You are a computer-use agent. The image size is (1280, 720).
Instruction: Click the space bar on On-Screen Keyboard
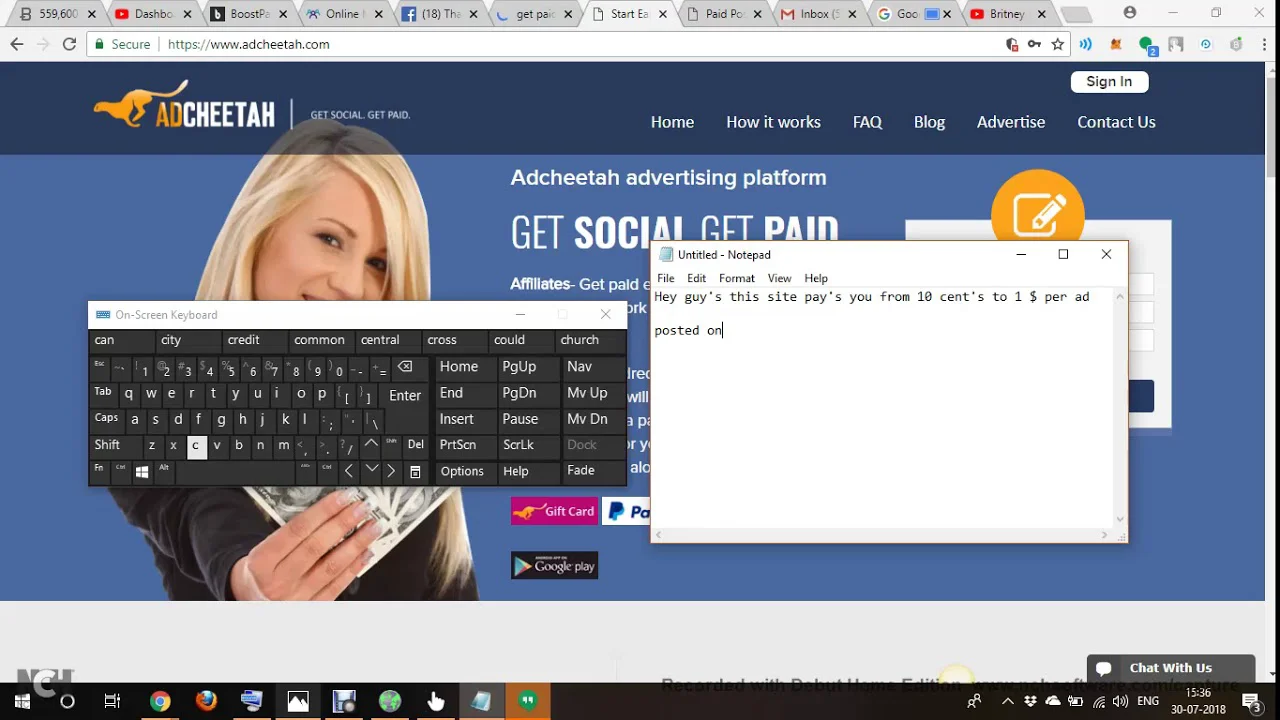click(236, 472)
